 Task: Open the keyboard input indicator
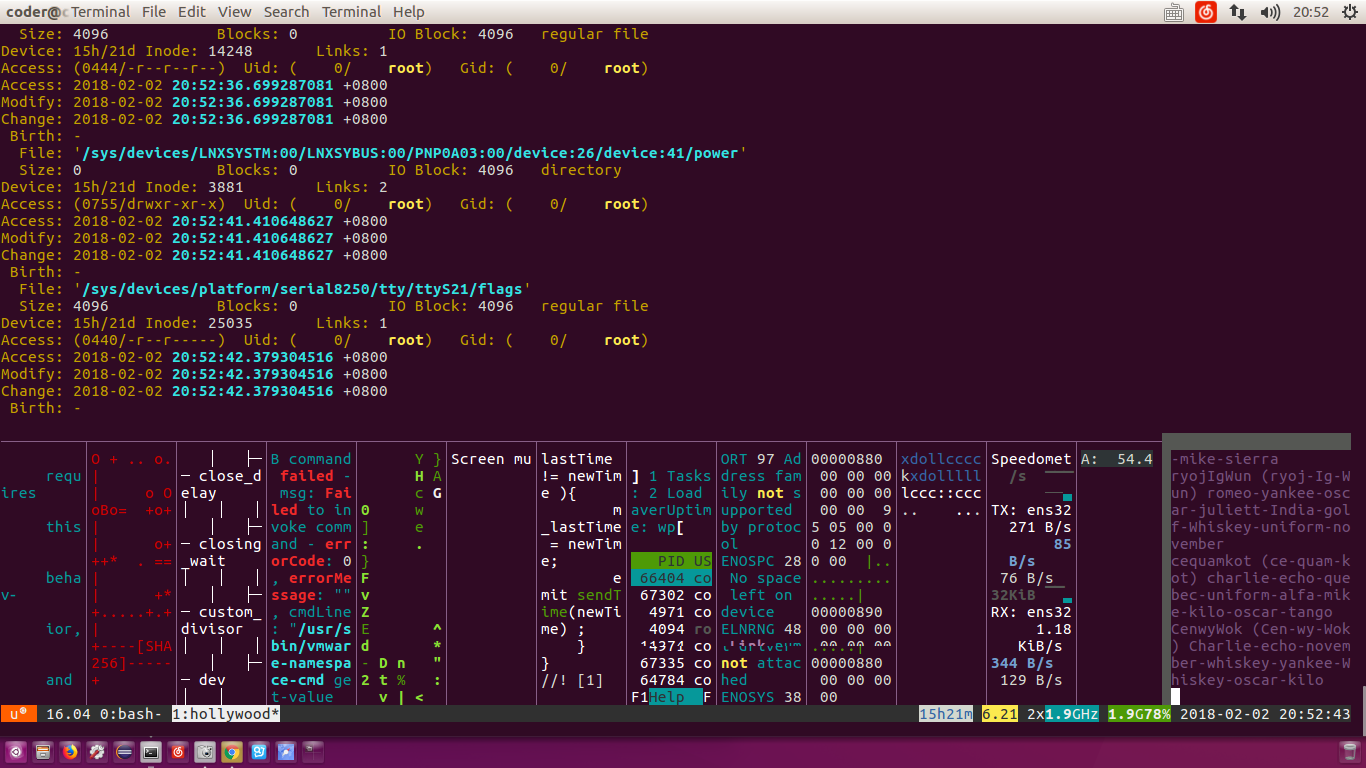point(1174,12)
